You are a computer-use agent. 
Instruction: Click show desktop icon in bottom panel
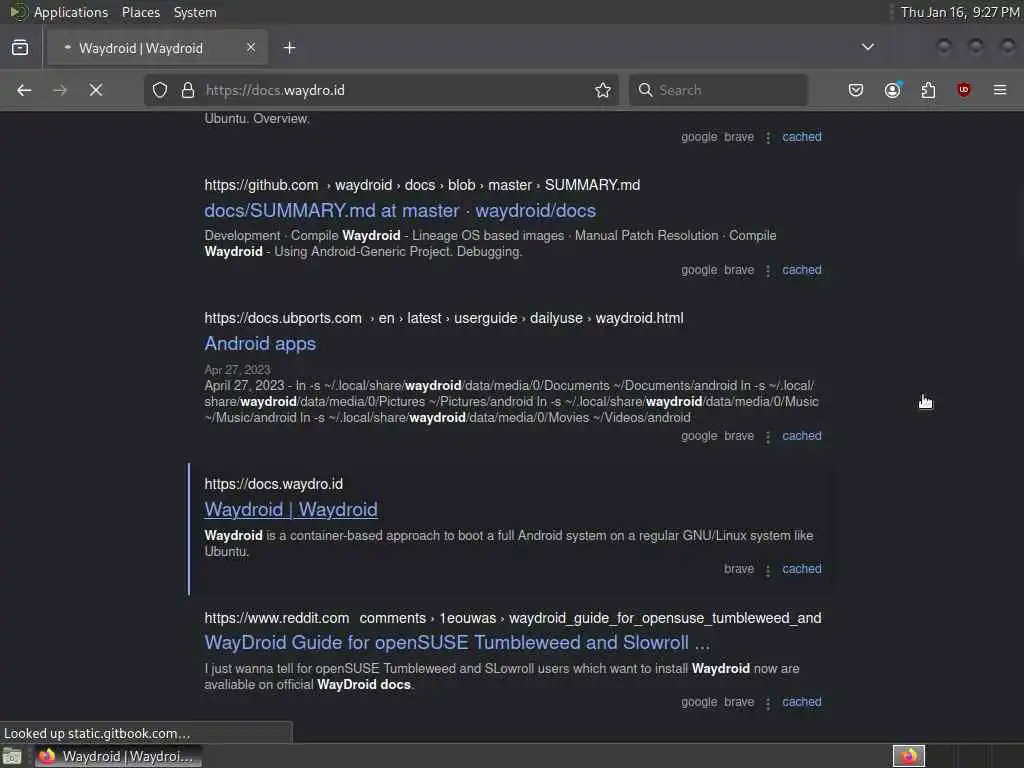click(x=12, y=756)
